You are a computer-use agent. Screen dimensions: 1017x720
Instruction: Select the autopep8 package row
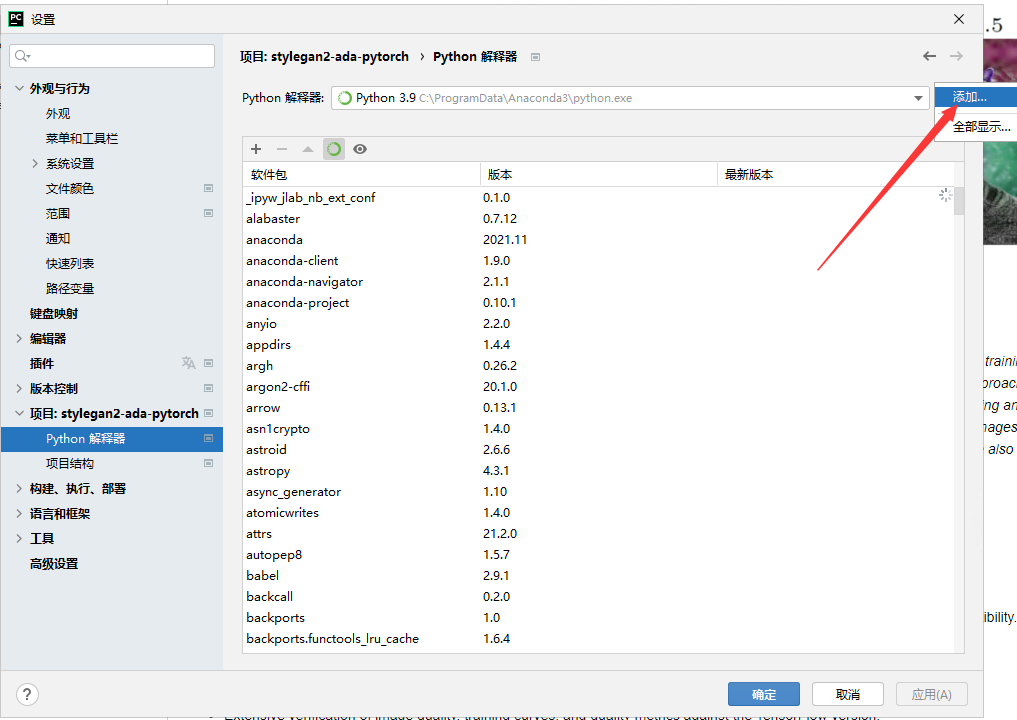pos(598,555)
